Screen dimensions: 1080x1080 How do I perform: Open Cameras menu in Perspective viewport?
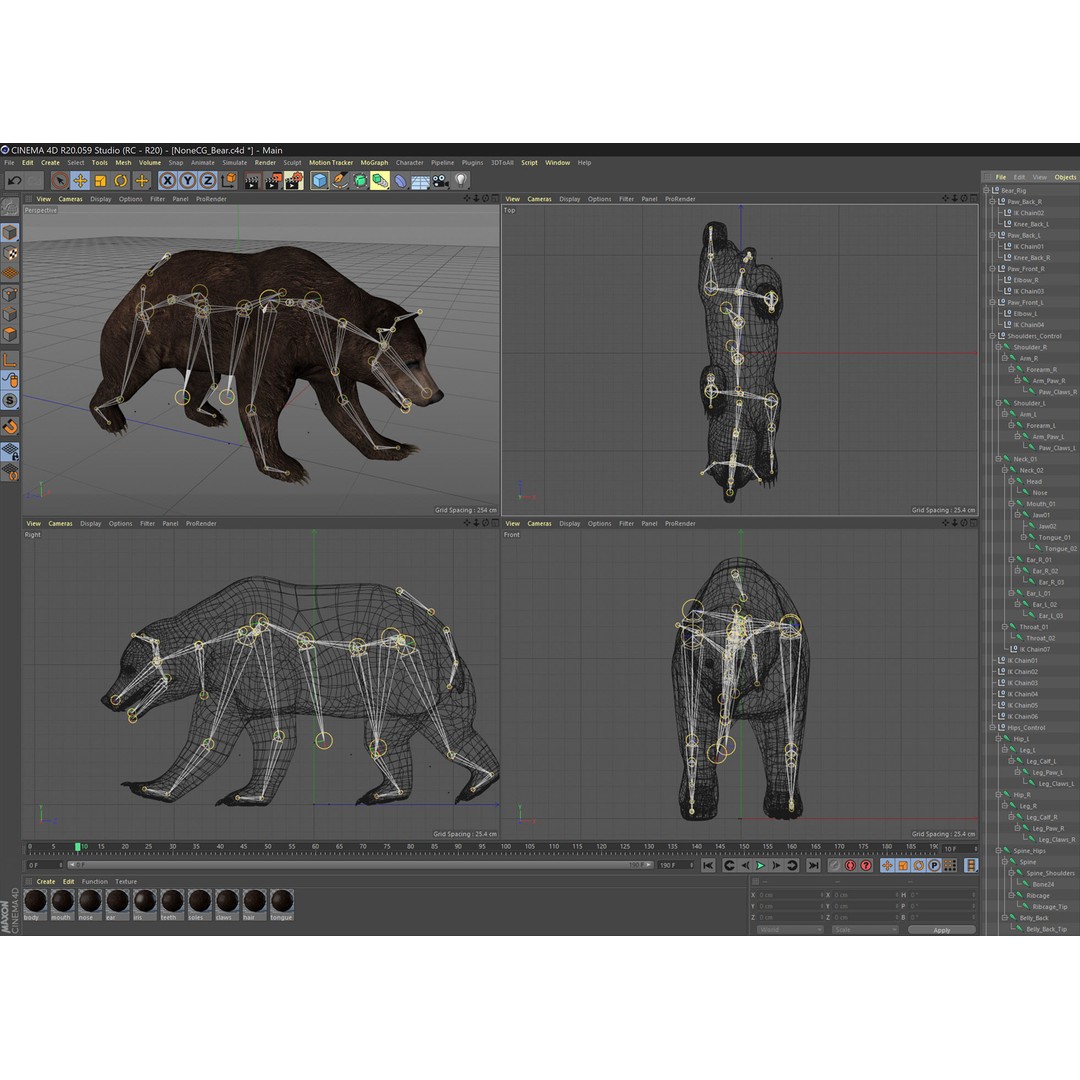click(x=70, y=199)
